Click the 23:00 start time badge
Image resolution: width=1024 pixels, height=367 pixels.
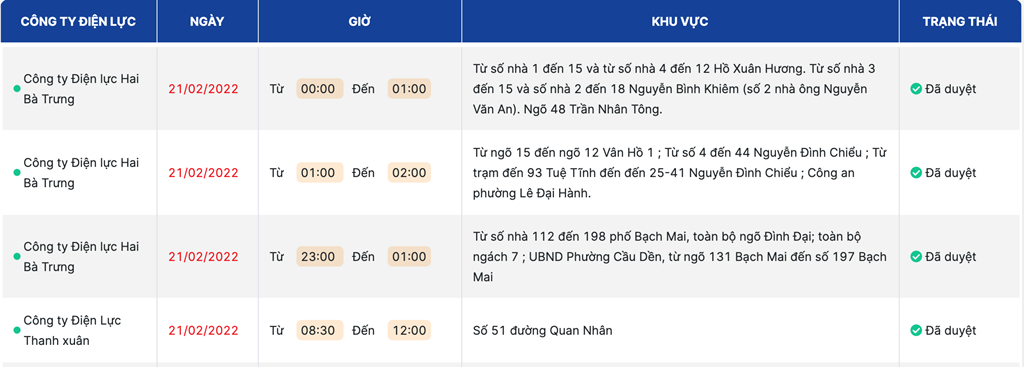coord(319,257)
